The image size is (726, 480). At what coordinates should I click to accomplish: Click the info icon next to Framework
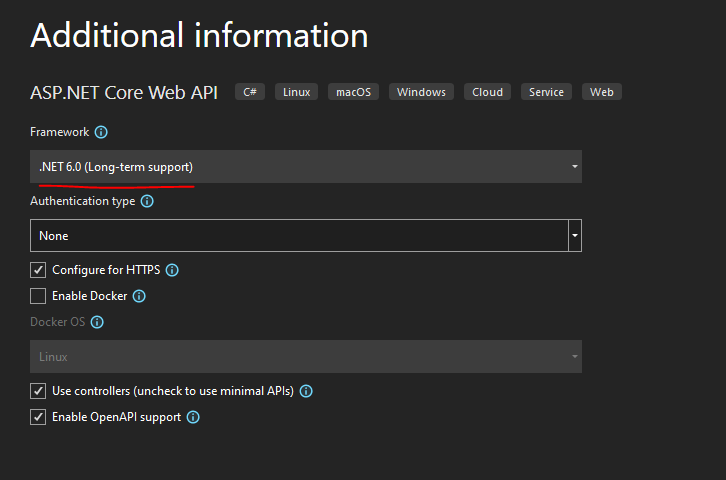(101, 132)
